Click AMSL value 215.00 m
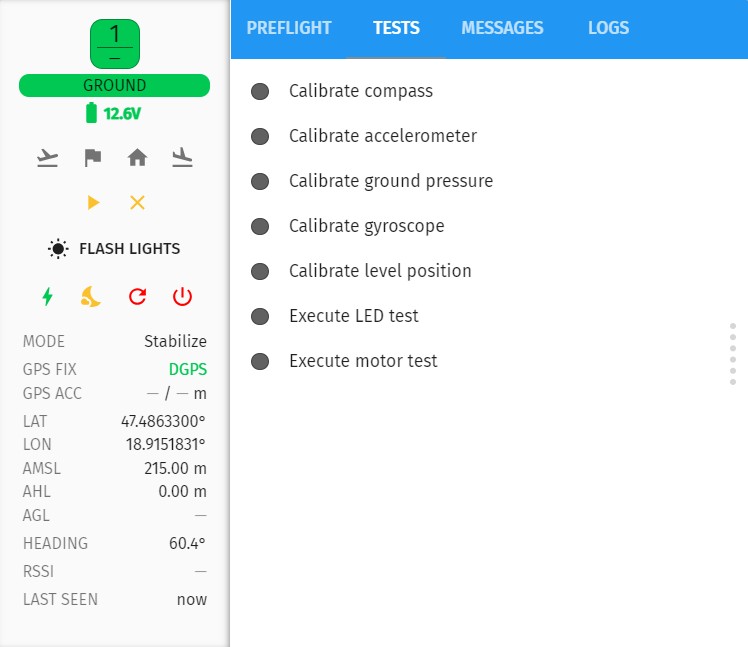Image resolution: width=748 pixels, height=647 pixels. click(175, 468)
